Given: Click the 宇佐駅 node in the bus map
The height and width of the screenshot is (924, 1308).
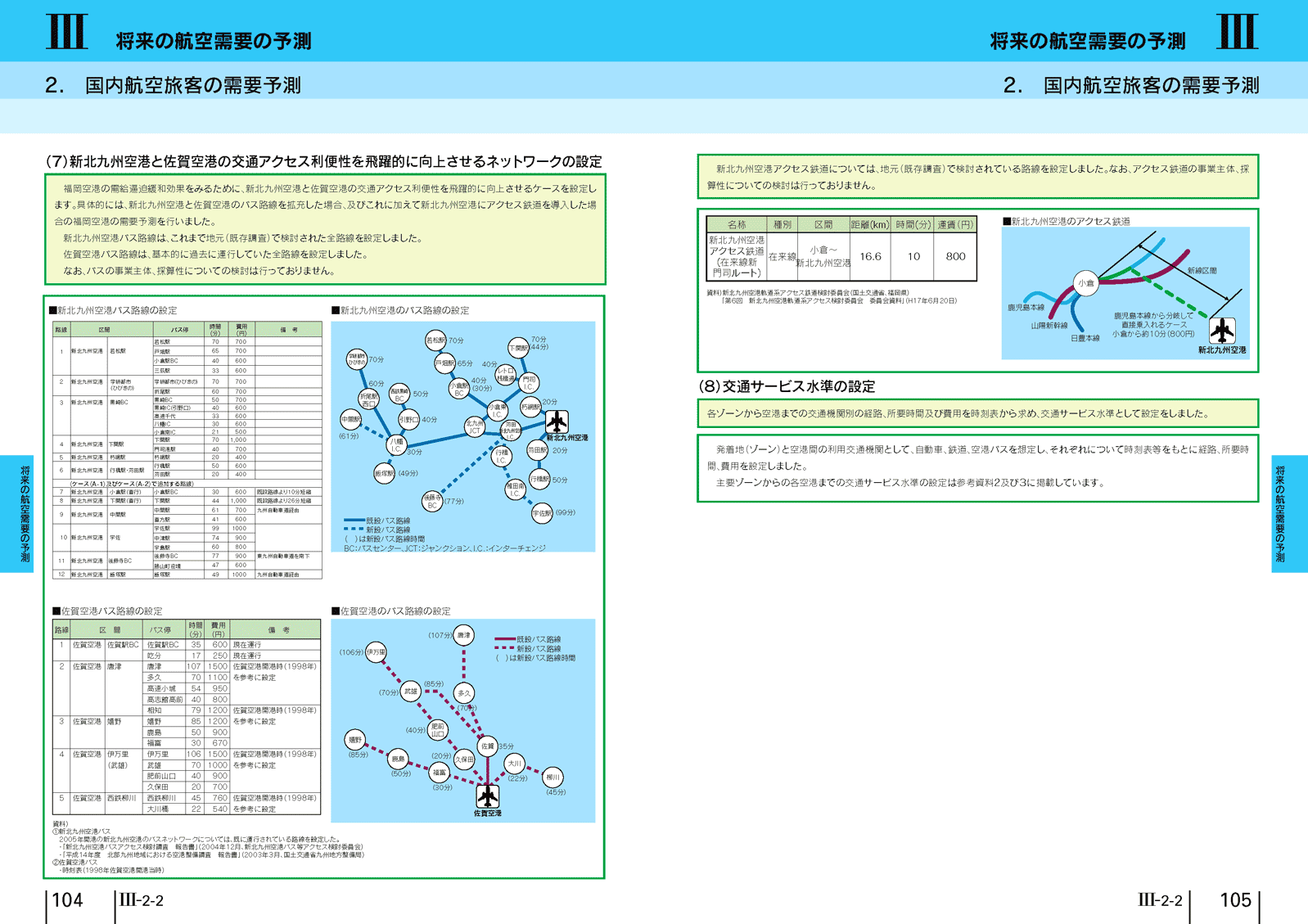Looking at the screenshot, I should pyautogui.click(x=542, y=513).
